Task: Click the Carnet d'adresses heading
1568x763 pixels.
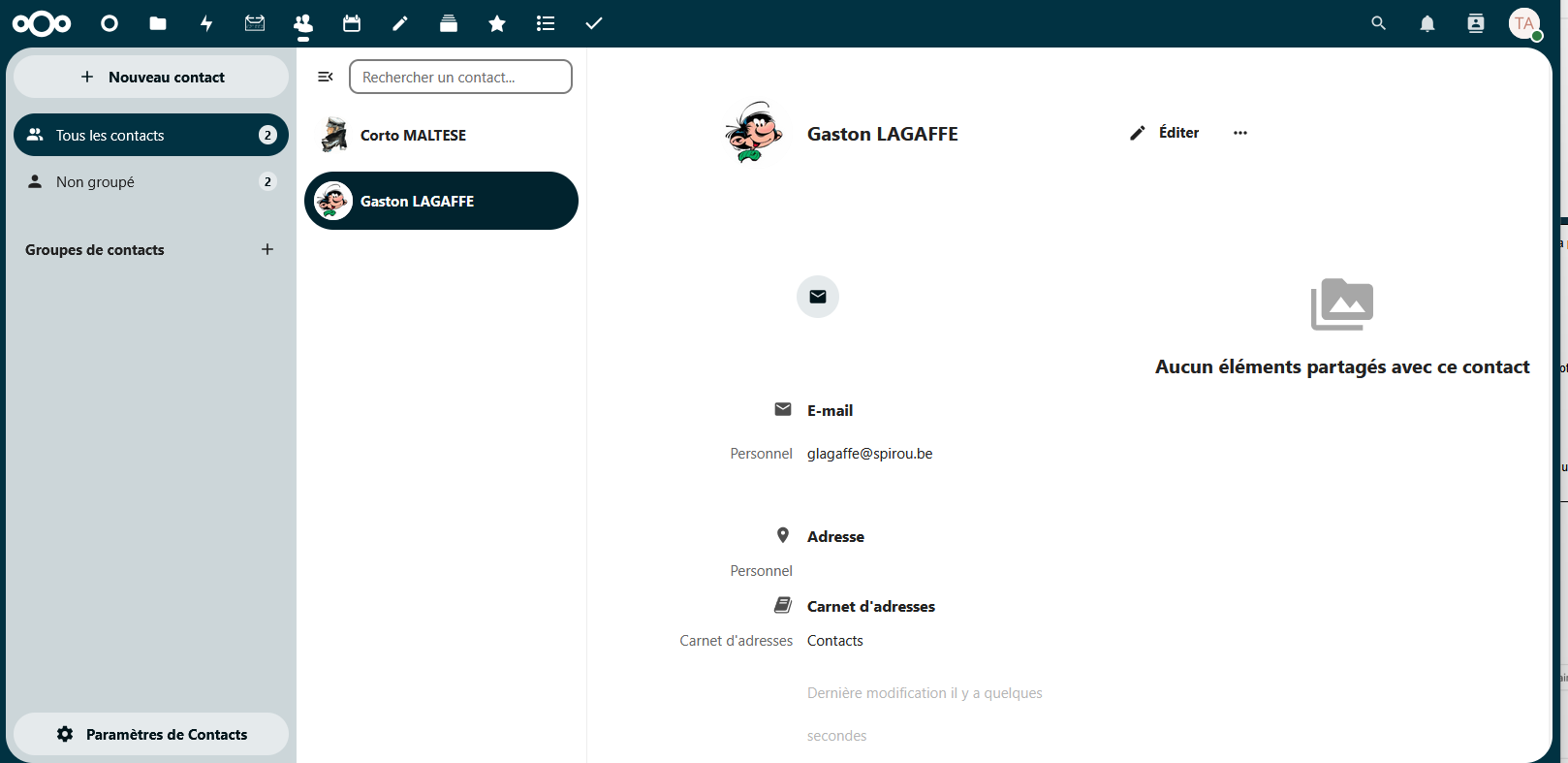Action: (x=871, y=607)
